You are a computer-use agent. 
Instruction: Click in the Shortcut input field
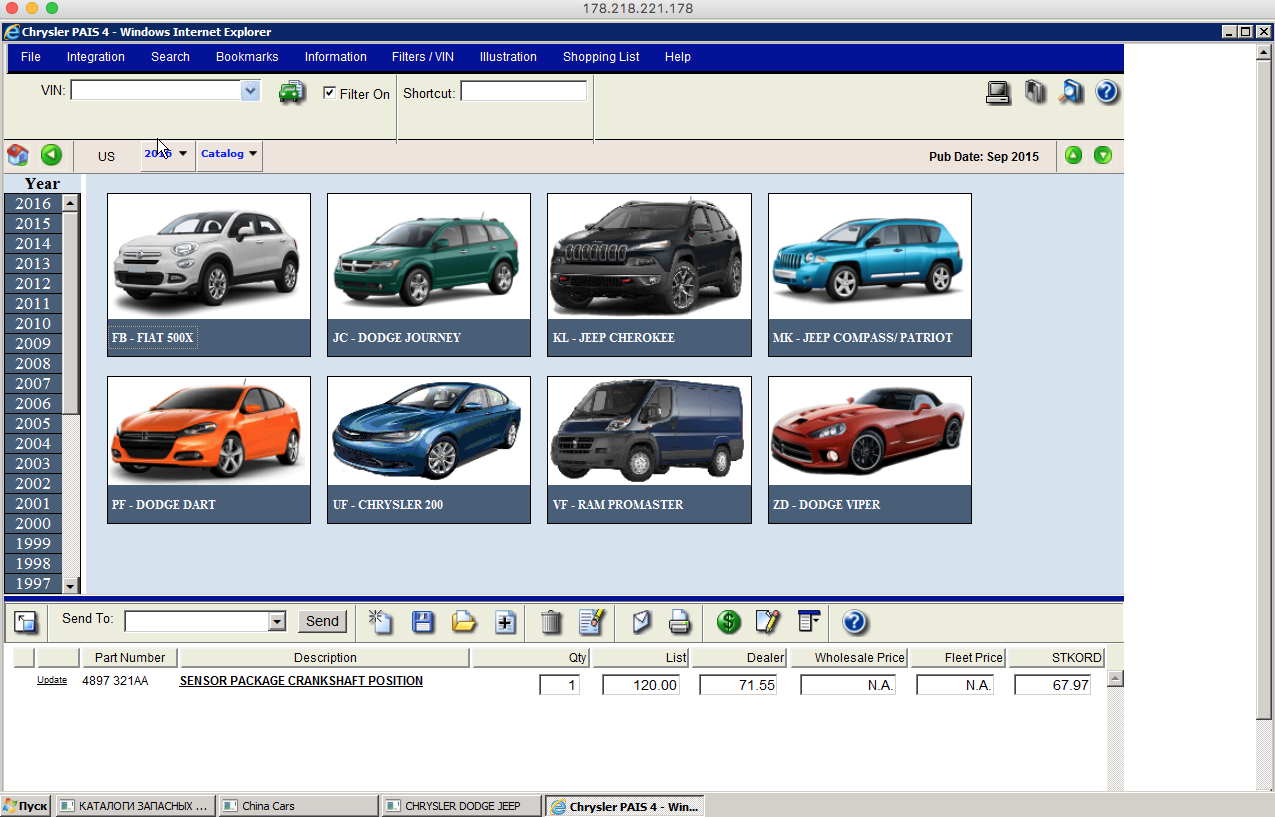[523, 92]
